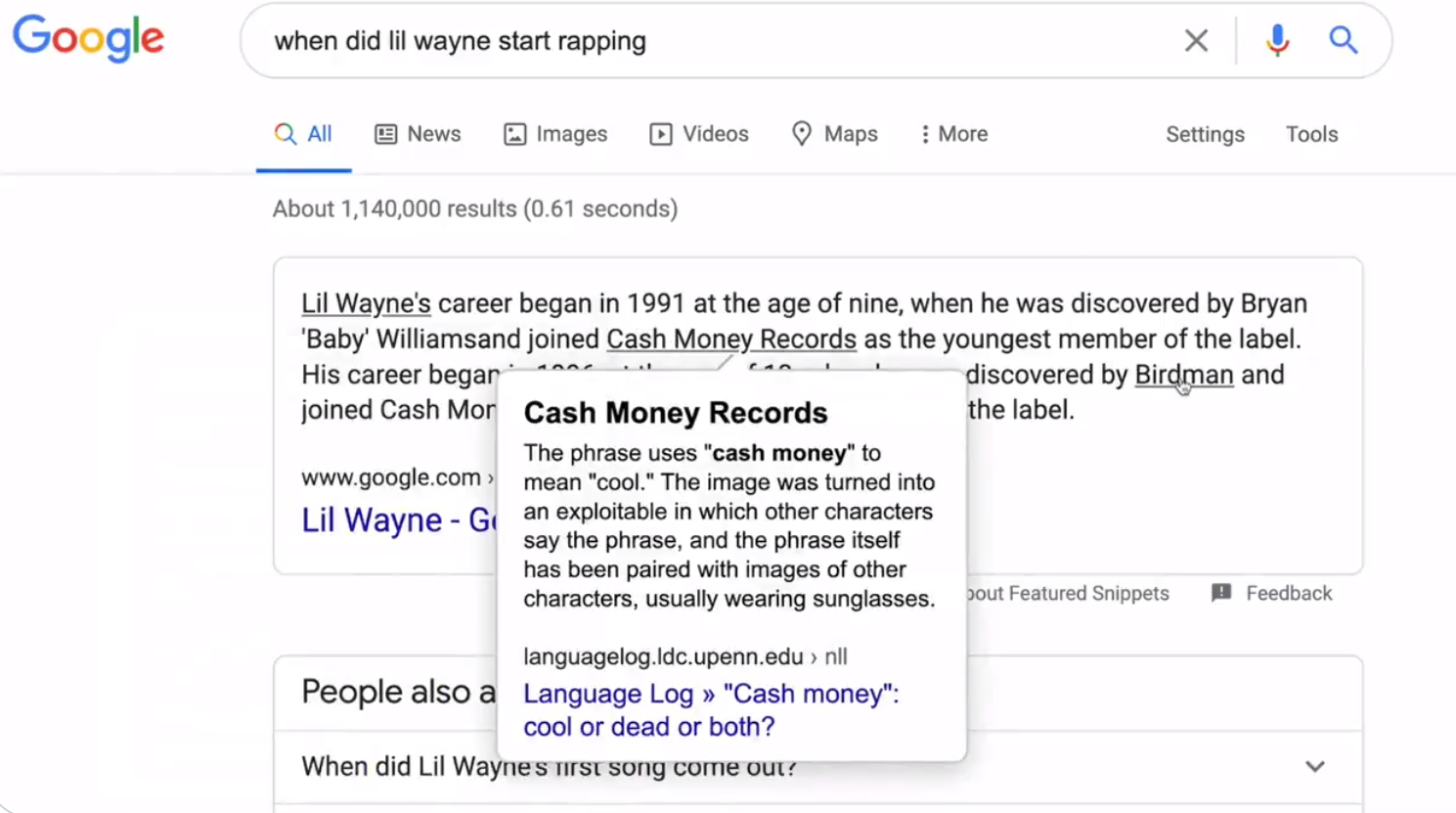Screen dimensions: 1456x813
Task: Expand the question about Lil Wayne's first song
Action: pos(1315,767)
